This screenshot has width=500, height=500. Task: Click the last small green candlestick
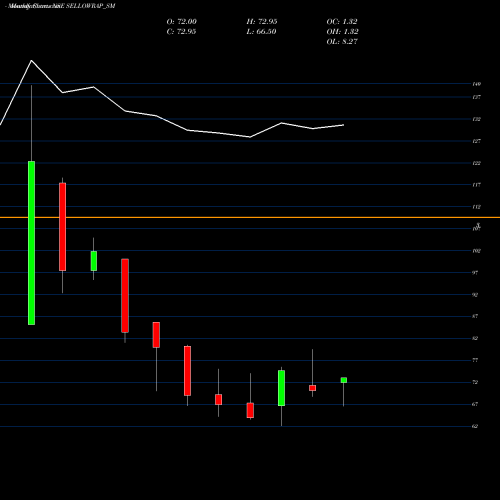click(x=344, y=380)
